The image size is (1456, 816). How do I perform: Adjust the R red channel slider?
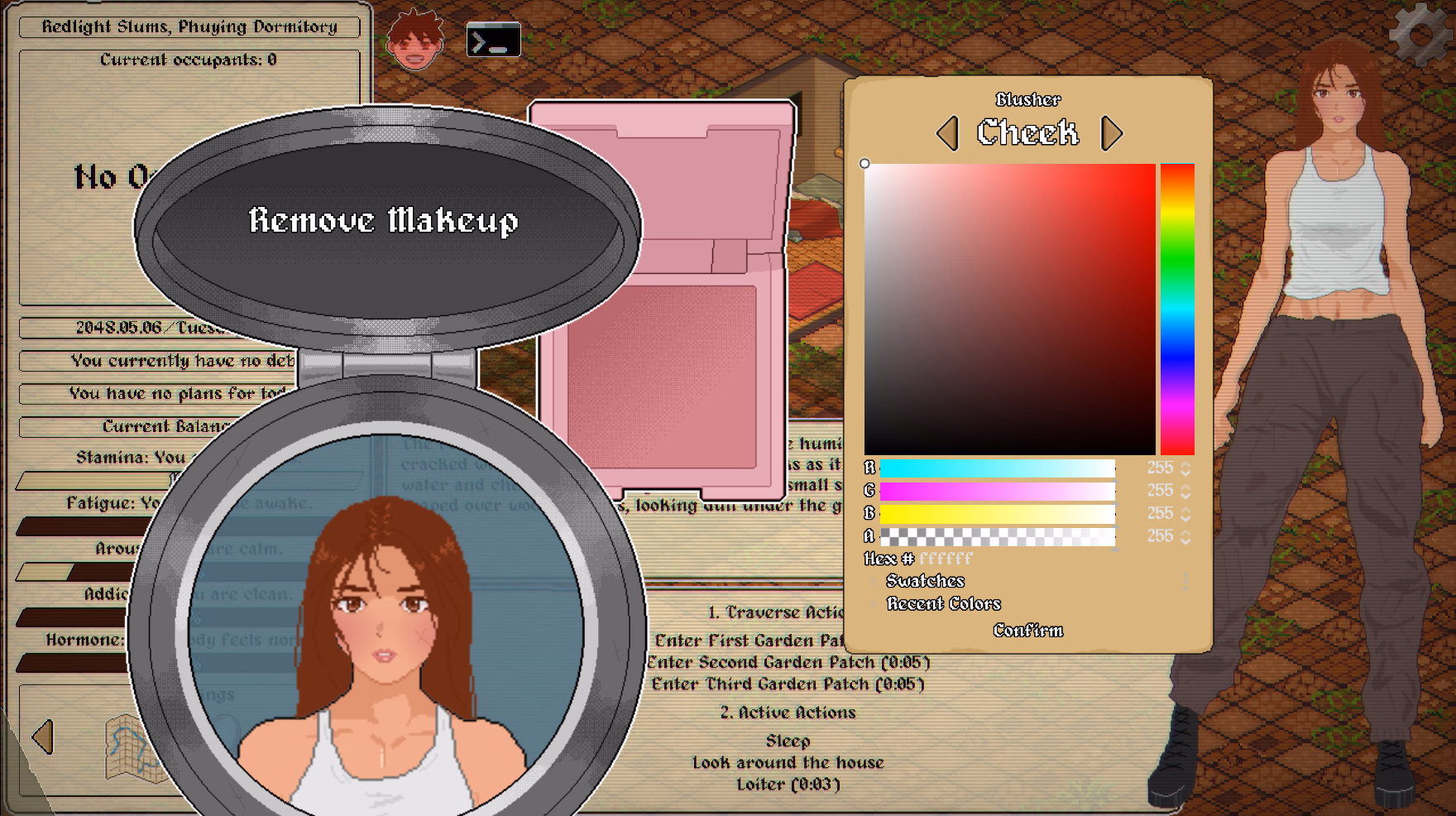tap(998, 468)
